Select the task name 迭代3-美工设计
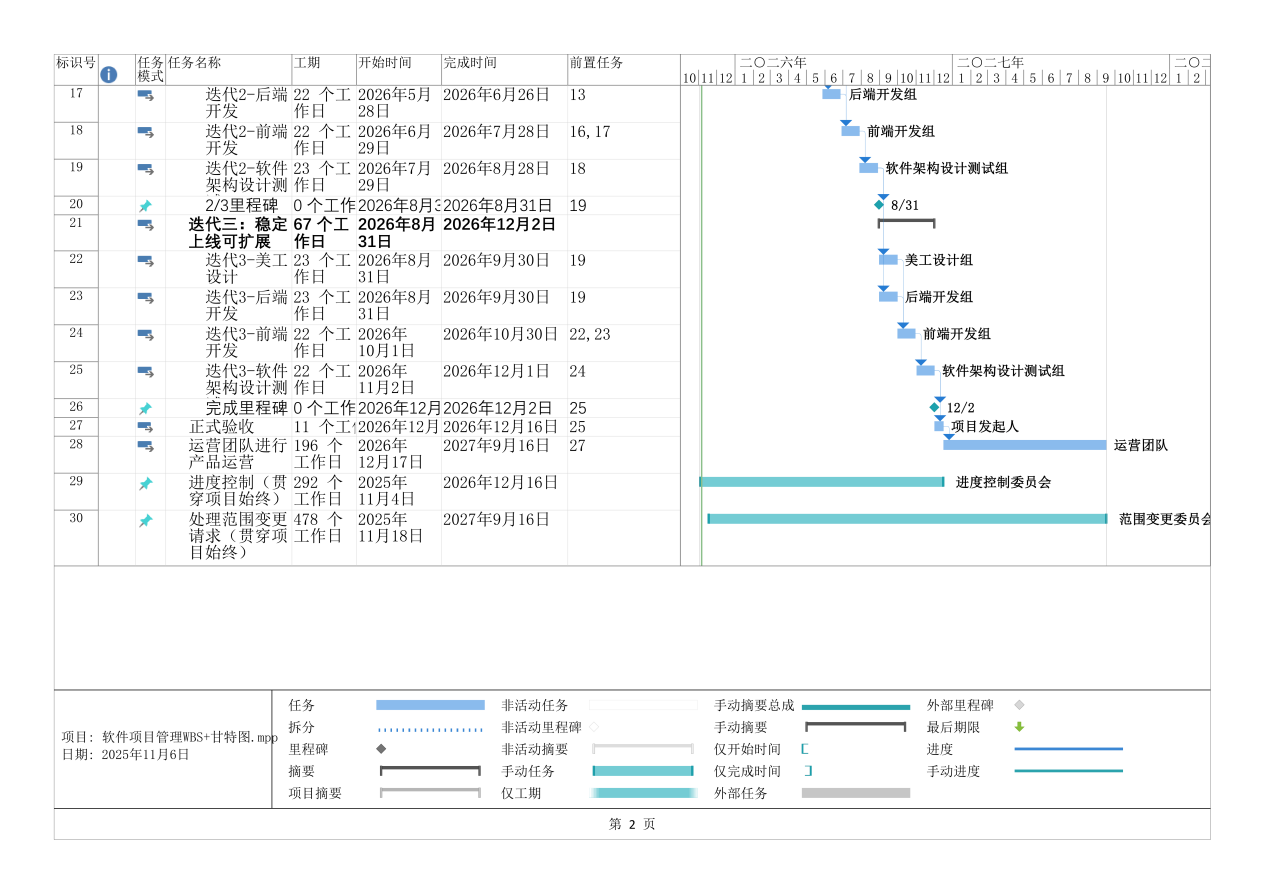The width and height of the screenshot is (1265, 894). [x=246, y=269]
